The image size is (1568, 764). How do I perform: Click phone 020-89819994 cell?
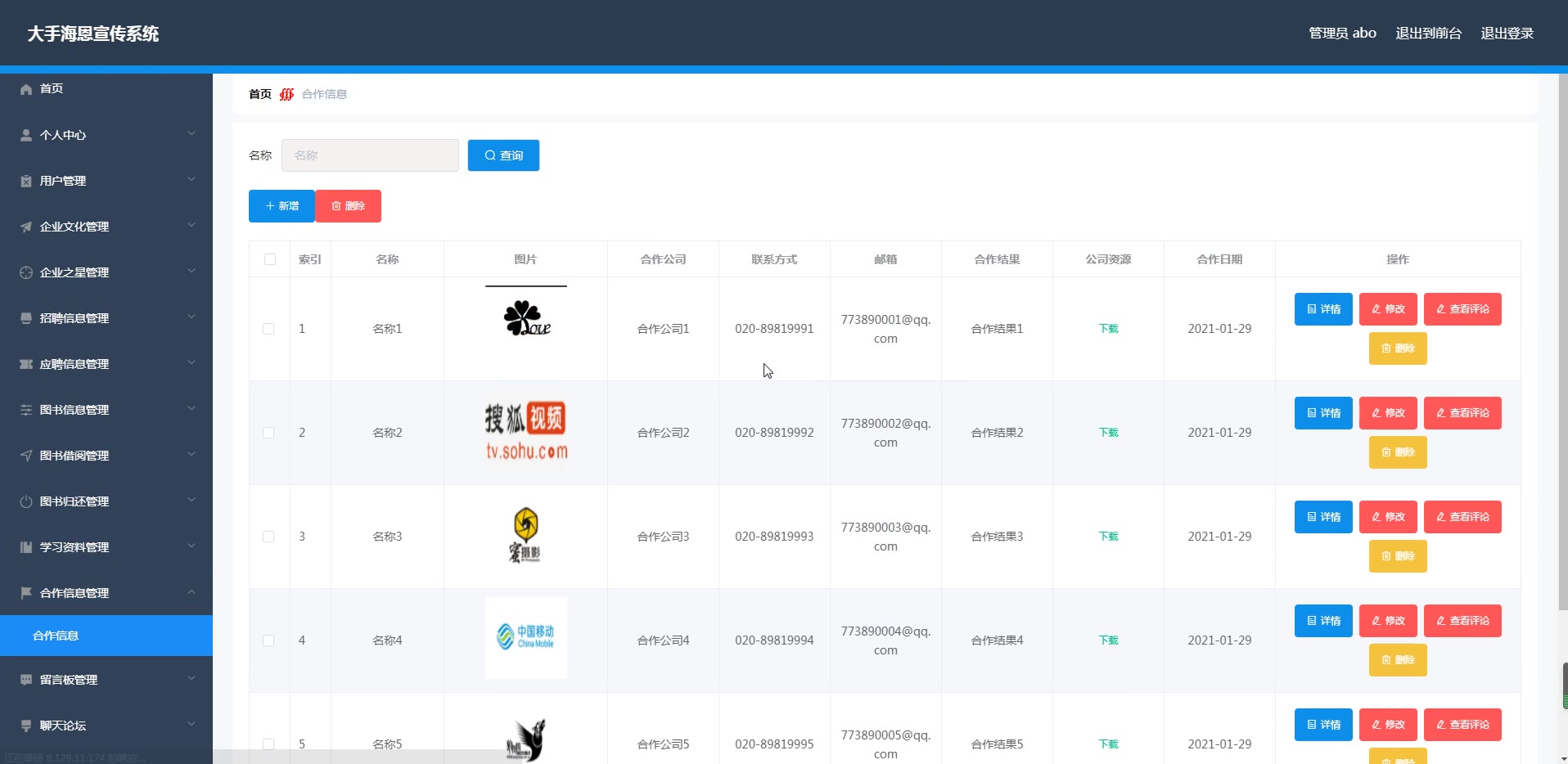tap(774, 640)
